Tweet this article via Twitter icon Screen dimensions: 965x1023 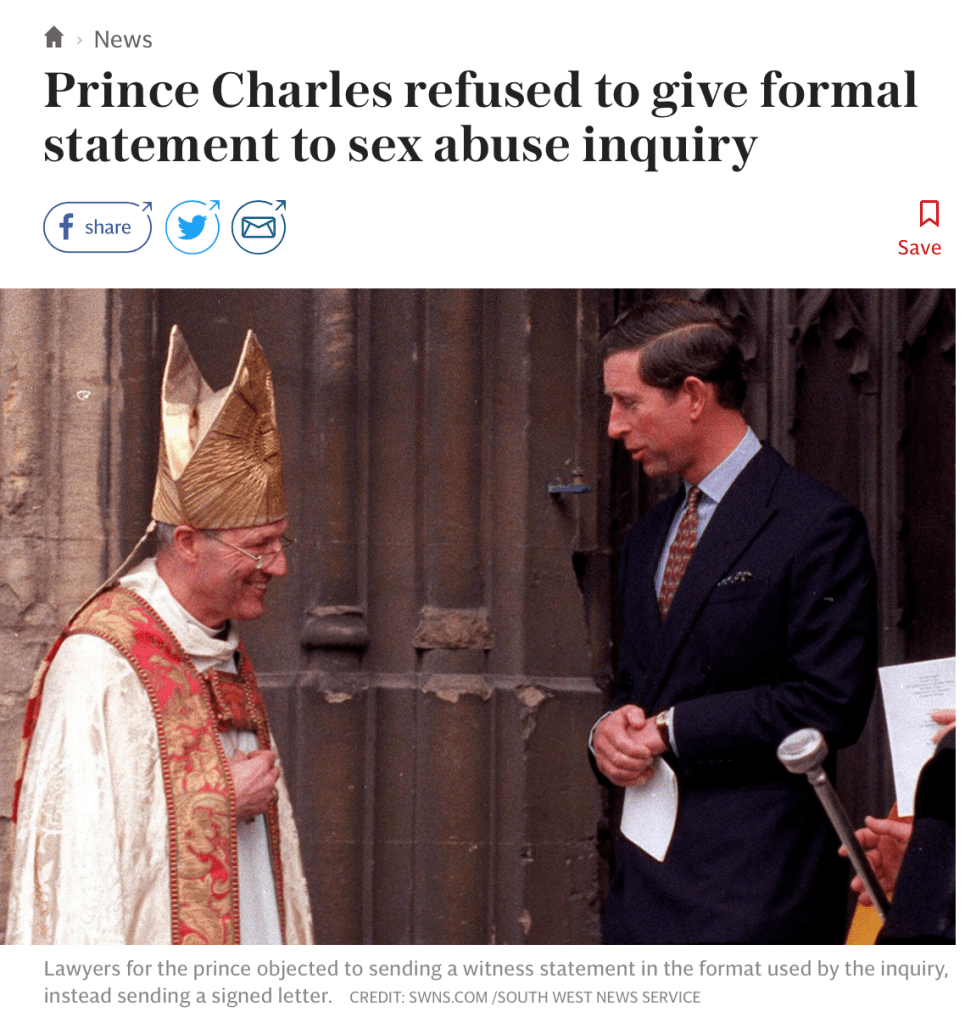click(x=192, y=227)
